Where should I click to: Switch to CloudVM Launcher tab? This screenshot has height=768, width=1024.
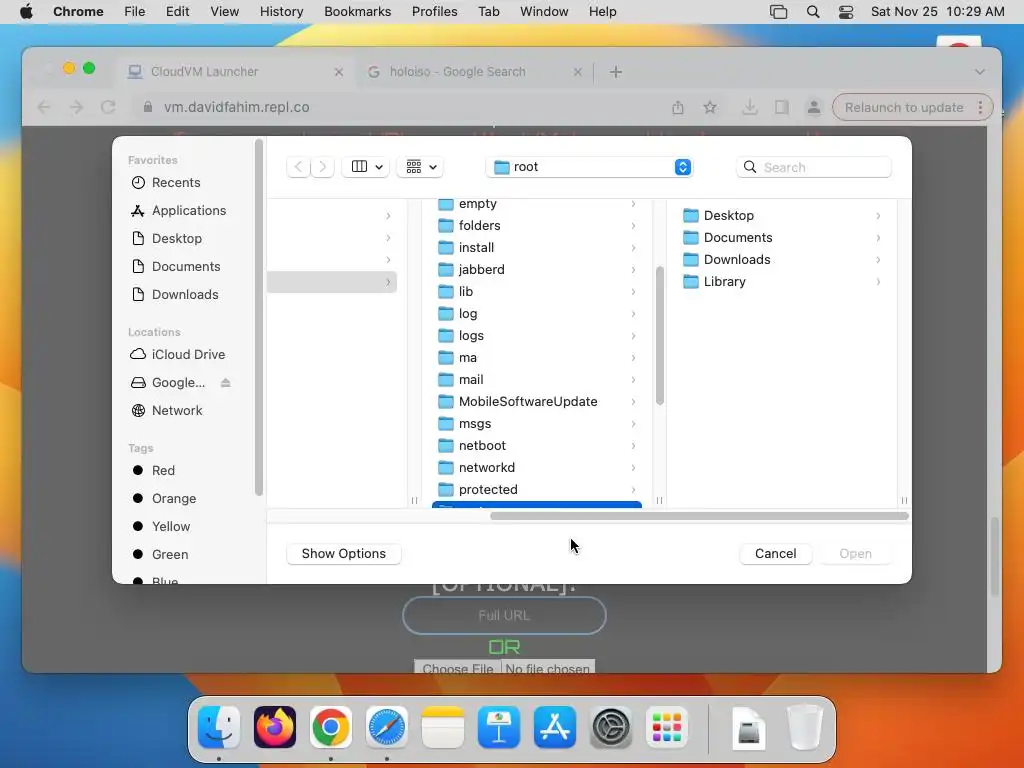tap(235, 72)
